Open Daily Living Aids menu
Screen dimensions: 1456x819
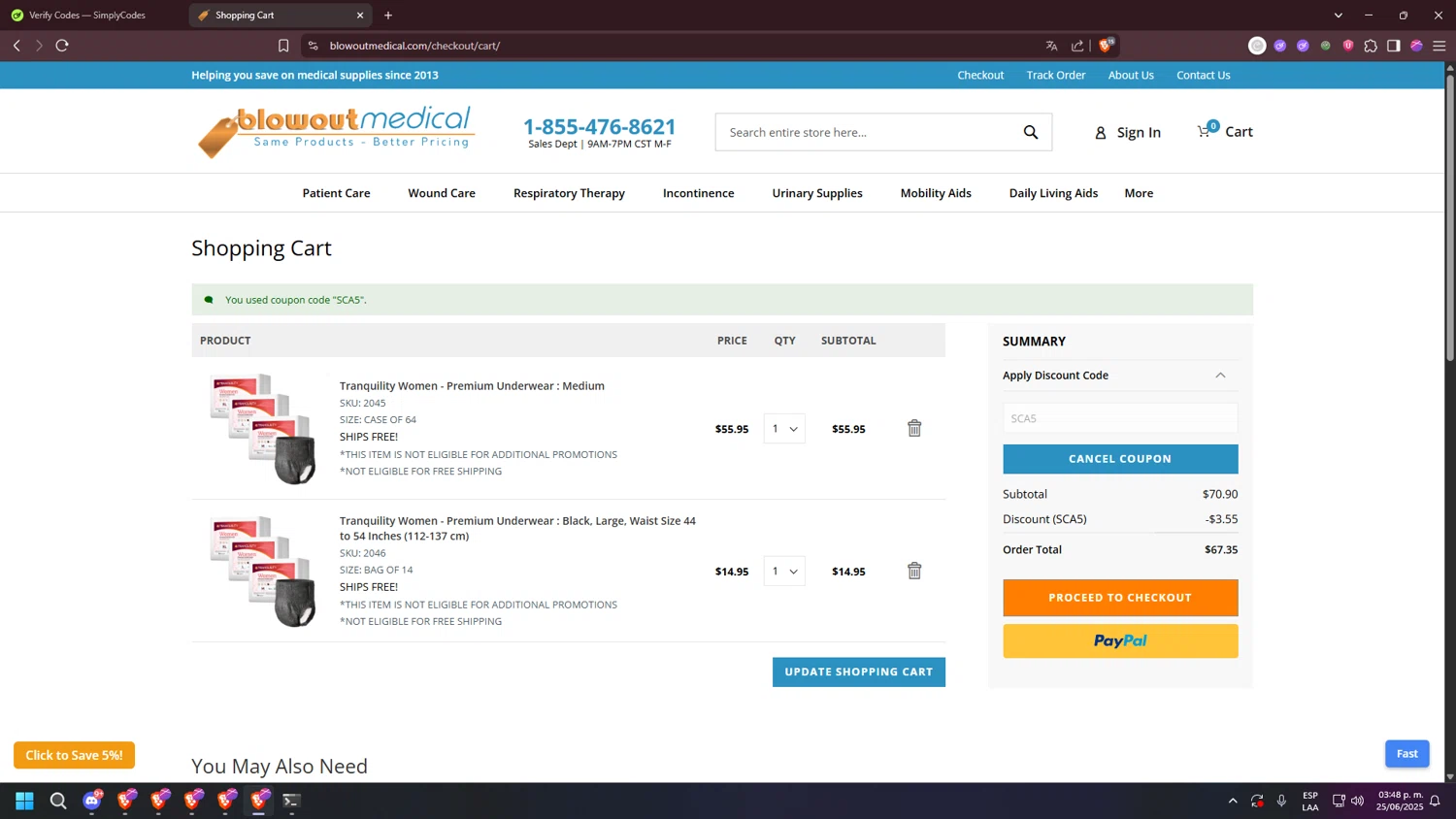pos(1053,193)
